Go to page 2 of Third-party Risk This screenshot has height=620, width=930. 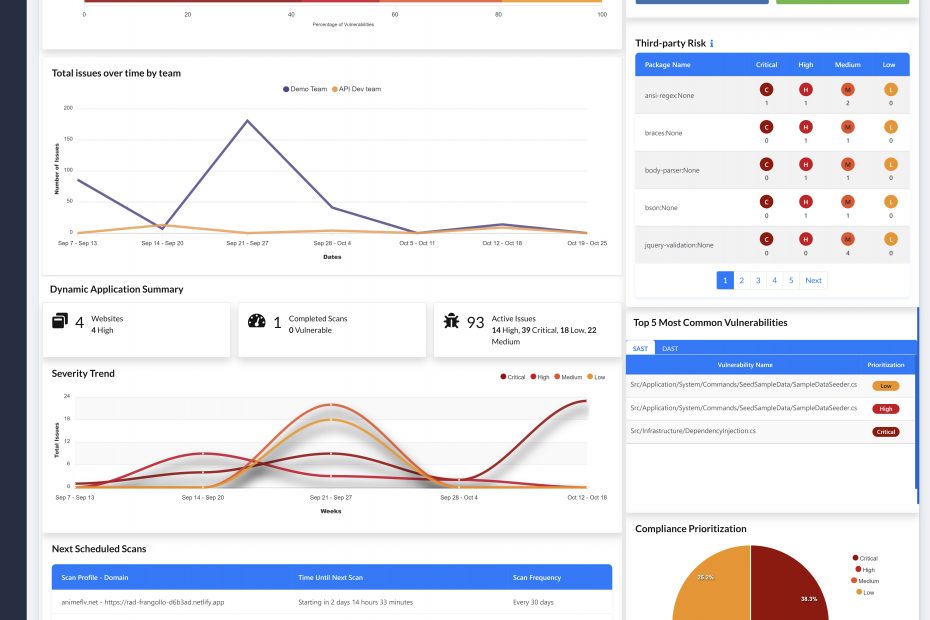tap(742, 280)
